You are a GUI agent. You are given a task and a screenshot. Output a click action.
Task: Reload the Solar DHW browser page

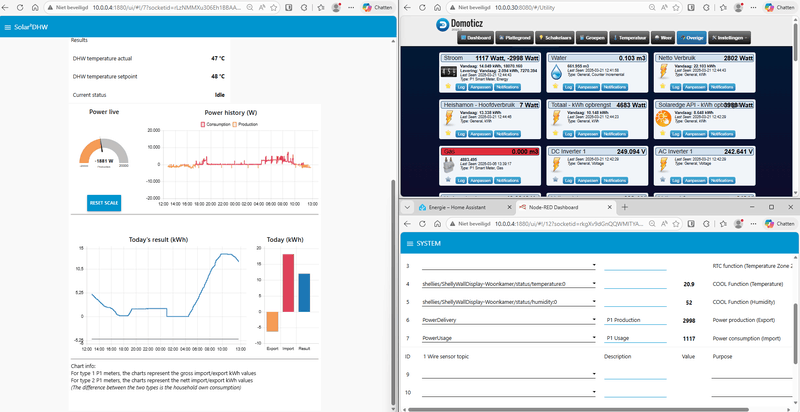[x=20, y=8]
